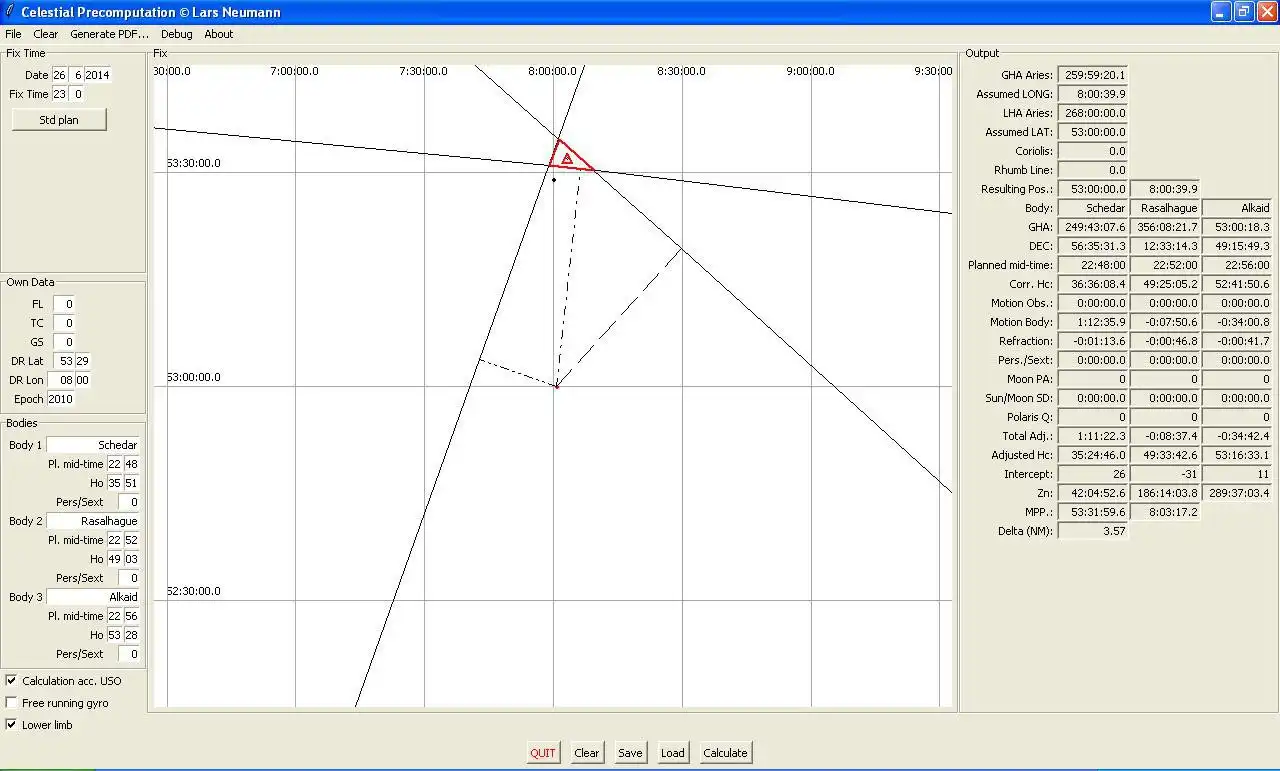Open the Clear menu
The width and height of the screenshot is (1280, 771).
point(46,34)
